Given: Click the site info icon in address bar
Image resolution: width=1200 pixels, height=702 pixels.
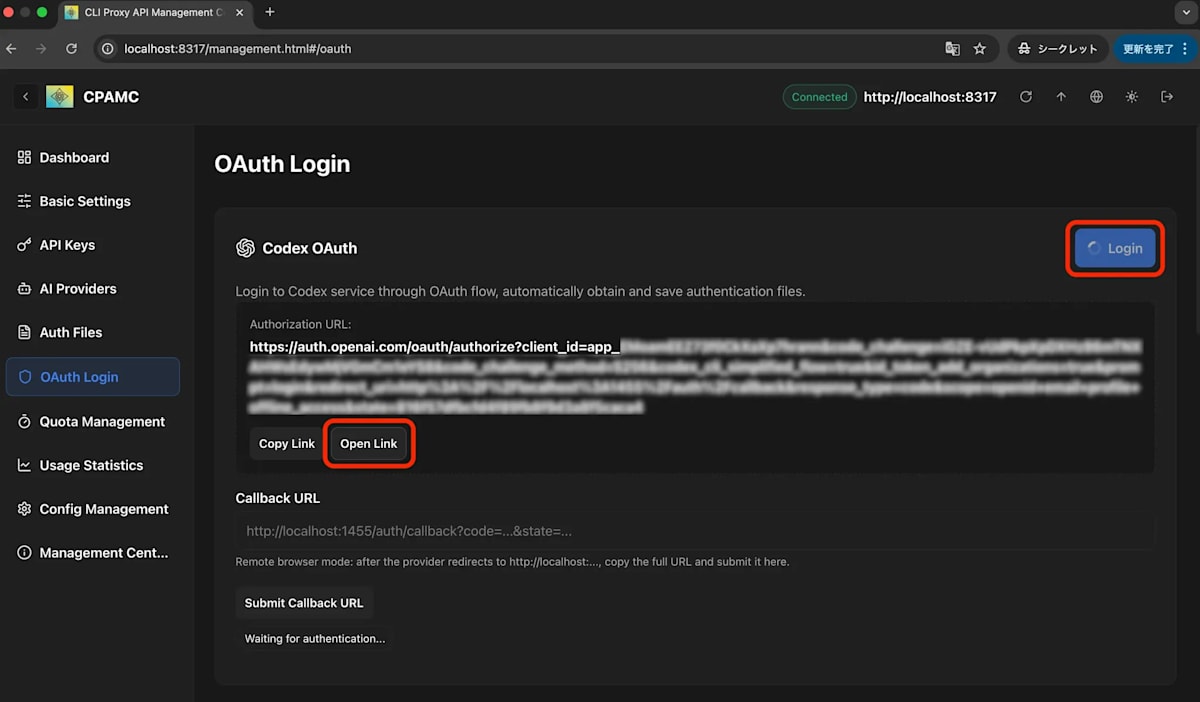Looking at the screenshot, I should coord(109,48).
